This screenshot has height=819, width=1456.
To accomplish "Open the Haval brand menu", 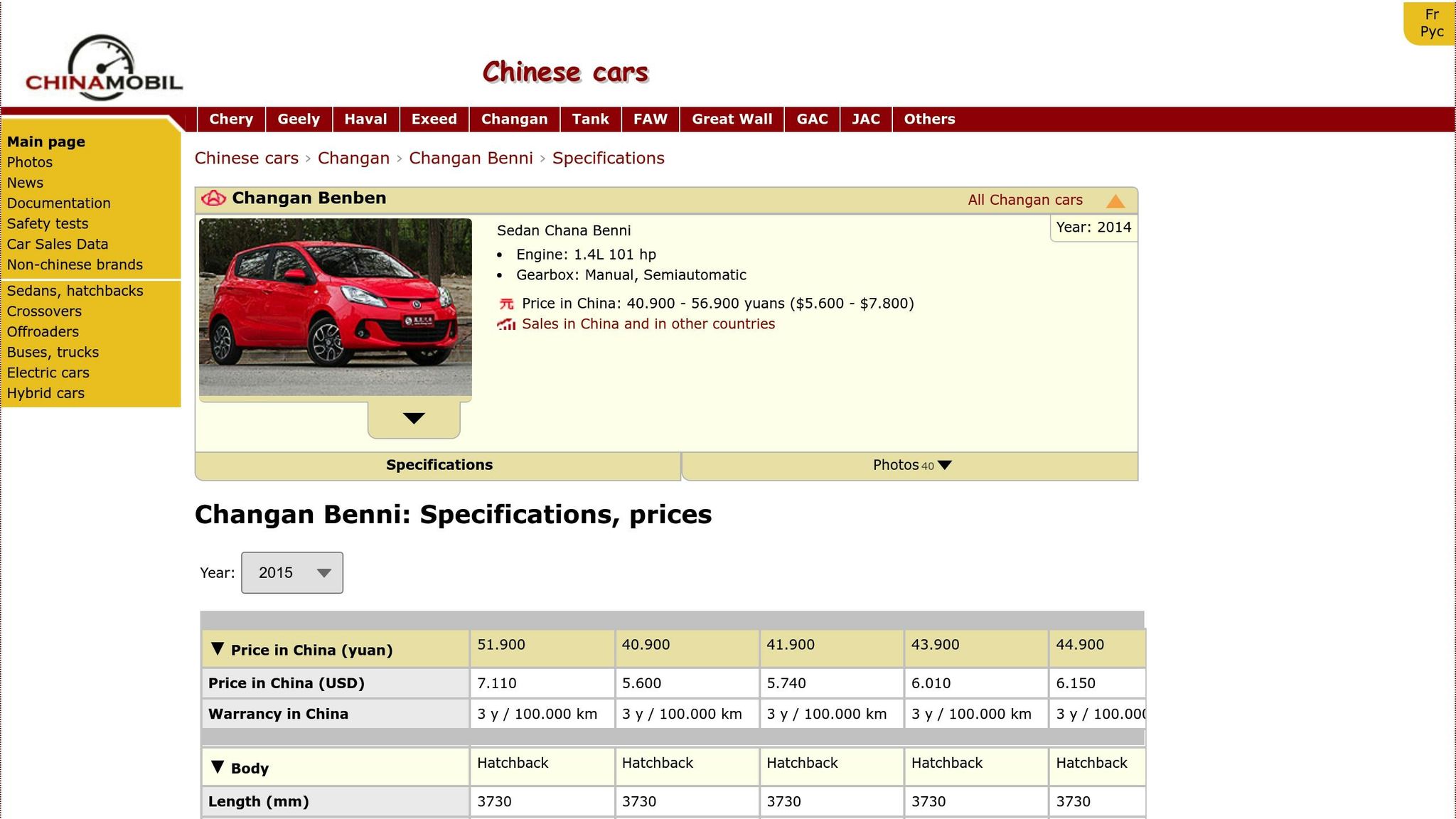I will (x=365, y=119).
